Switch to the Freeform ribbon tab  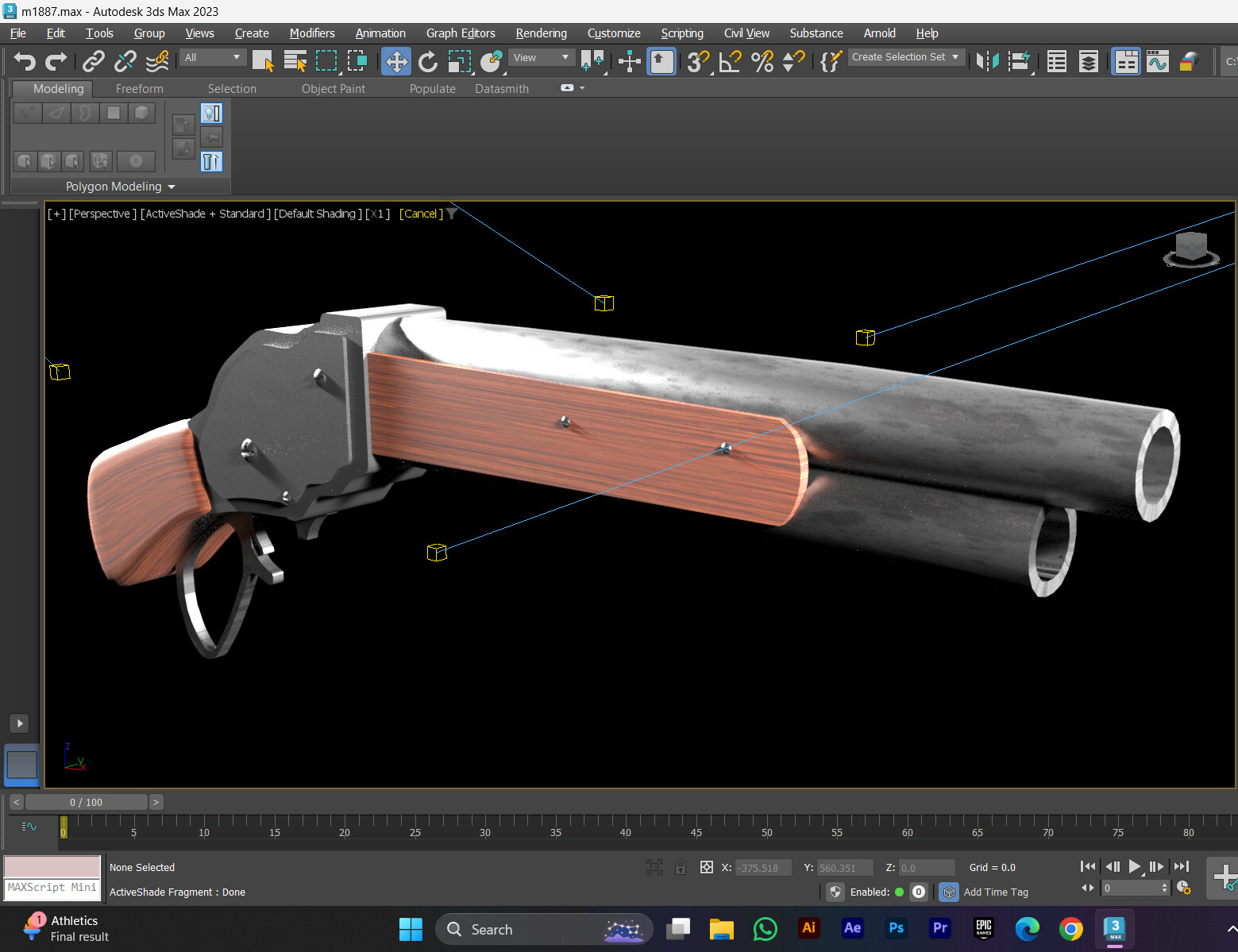coord(139,88)
